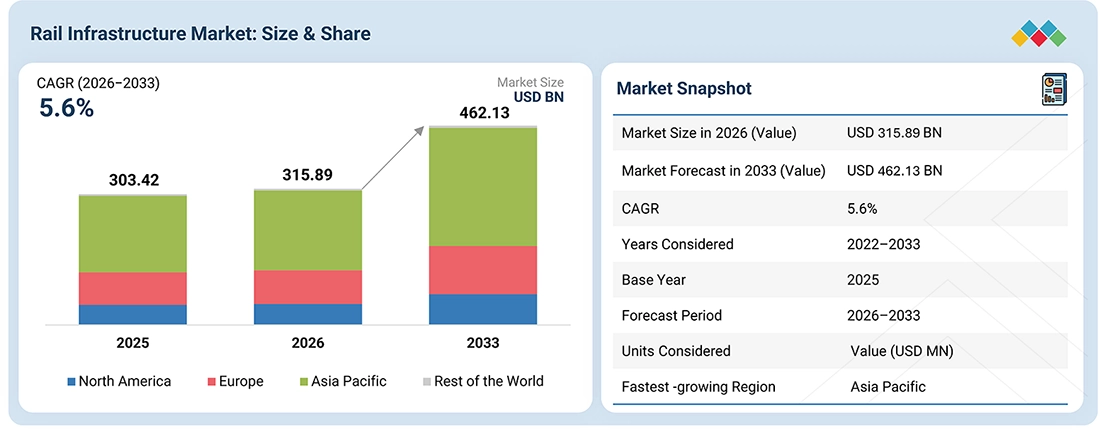Click the '2022–2033' table value
Viewport: 1100px width, 429px height.
[883, 244]
